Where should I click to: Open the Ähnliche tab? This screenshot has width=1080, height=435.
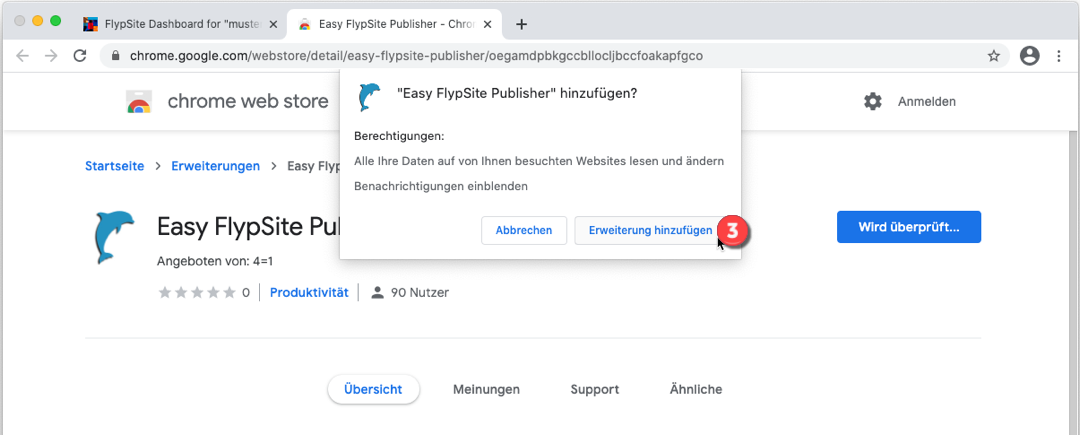696,390
